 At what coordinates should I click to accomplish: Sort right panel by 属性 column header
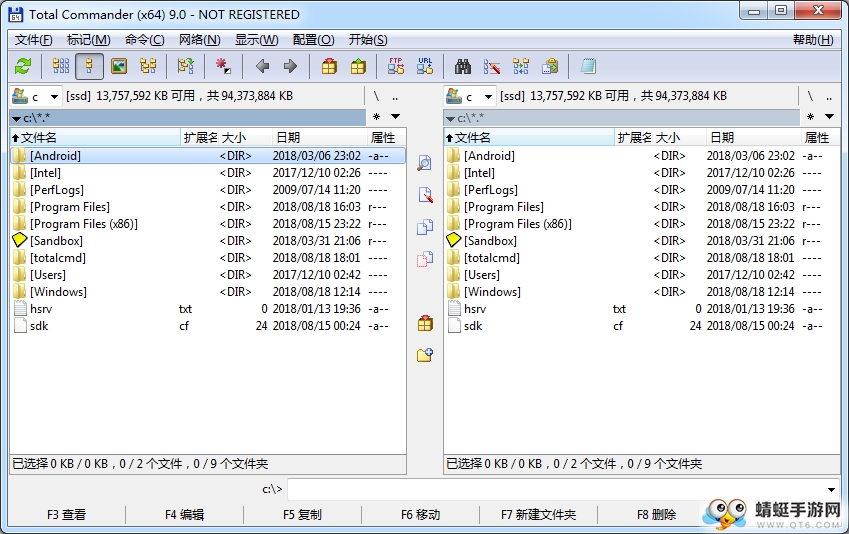[820, 138]
